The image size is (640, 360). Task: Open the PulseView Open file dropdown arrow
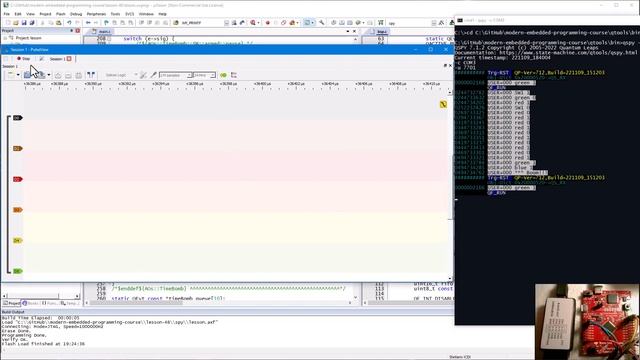click(18, 75)
